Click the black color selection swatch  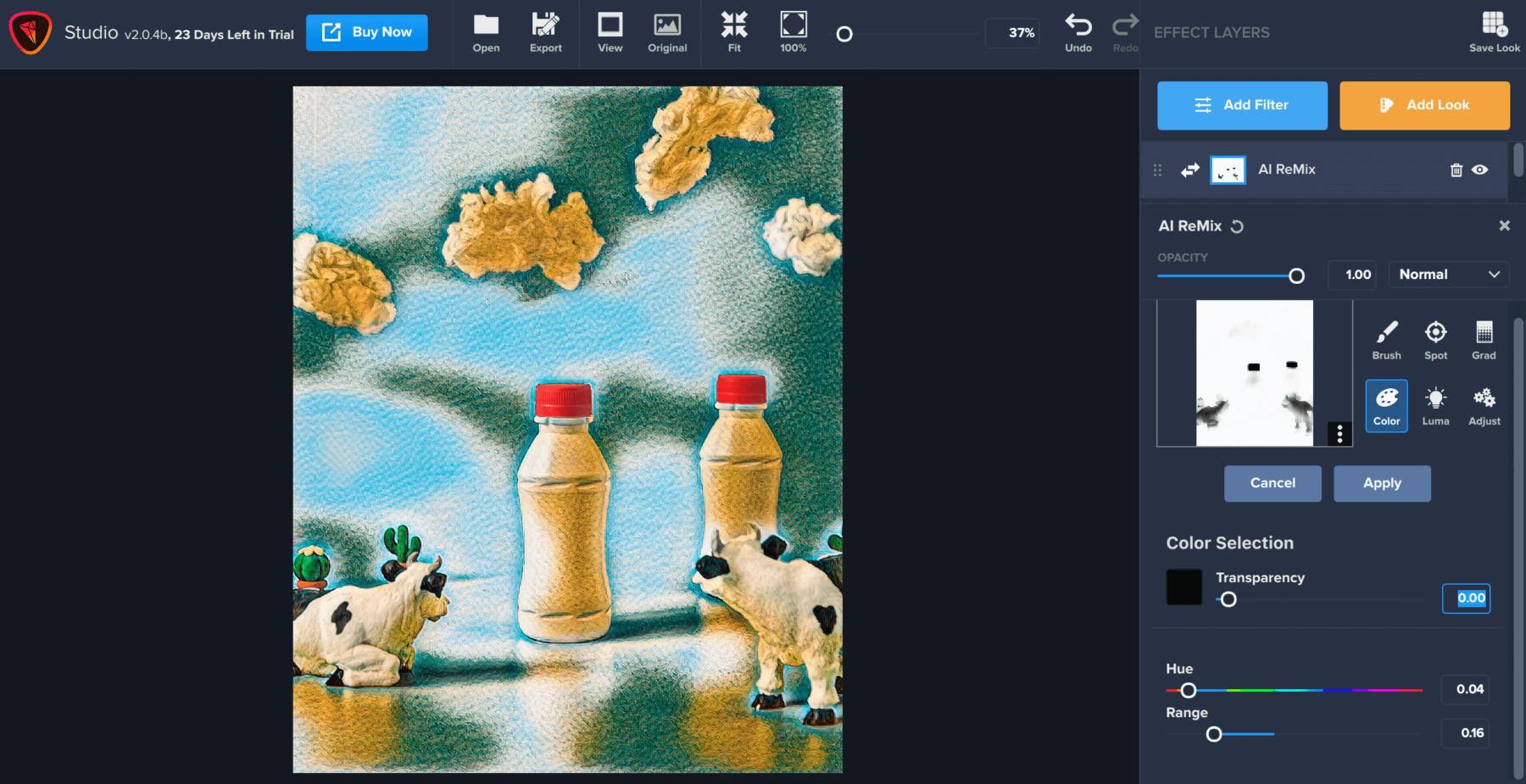(1184, 587)
